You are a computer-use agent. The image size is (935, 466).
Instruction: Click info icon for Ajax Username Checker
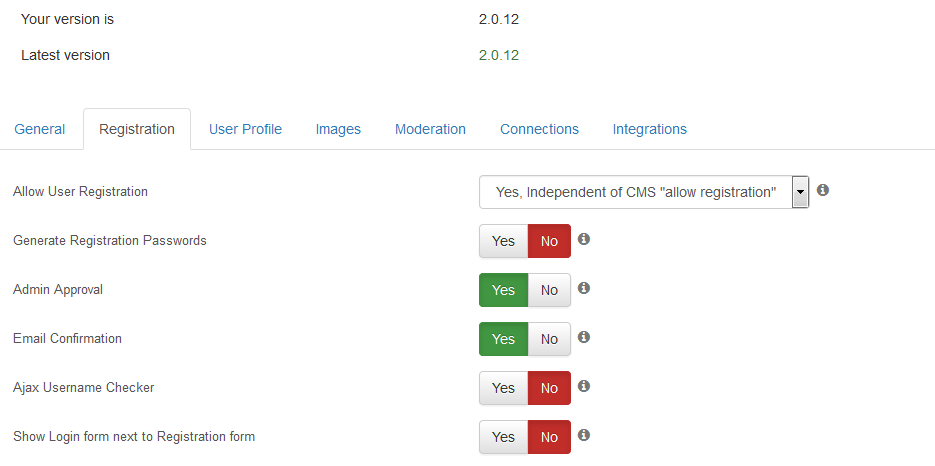[x=584, y=386]
